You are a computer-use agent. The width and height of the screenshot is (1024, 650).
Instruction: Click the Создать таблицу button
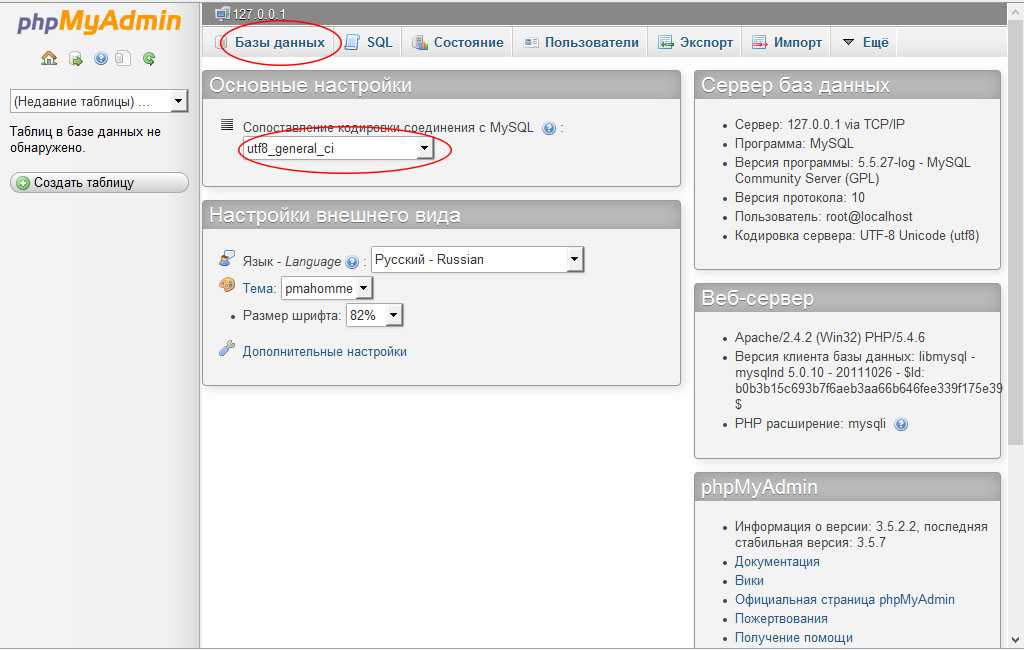tap(99, 183)
